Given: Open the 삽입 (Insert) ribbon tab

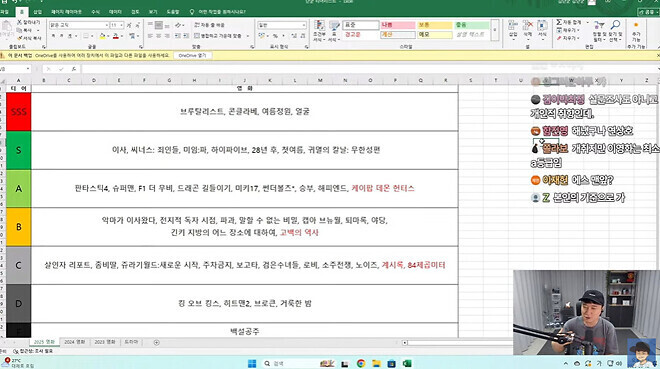Looking at the screenshot, I should [x=37, y=12].
